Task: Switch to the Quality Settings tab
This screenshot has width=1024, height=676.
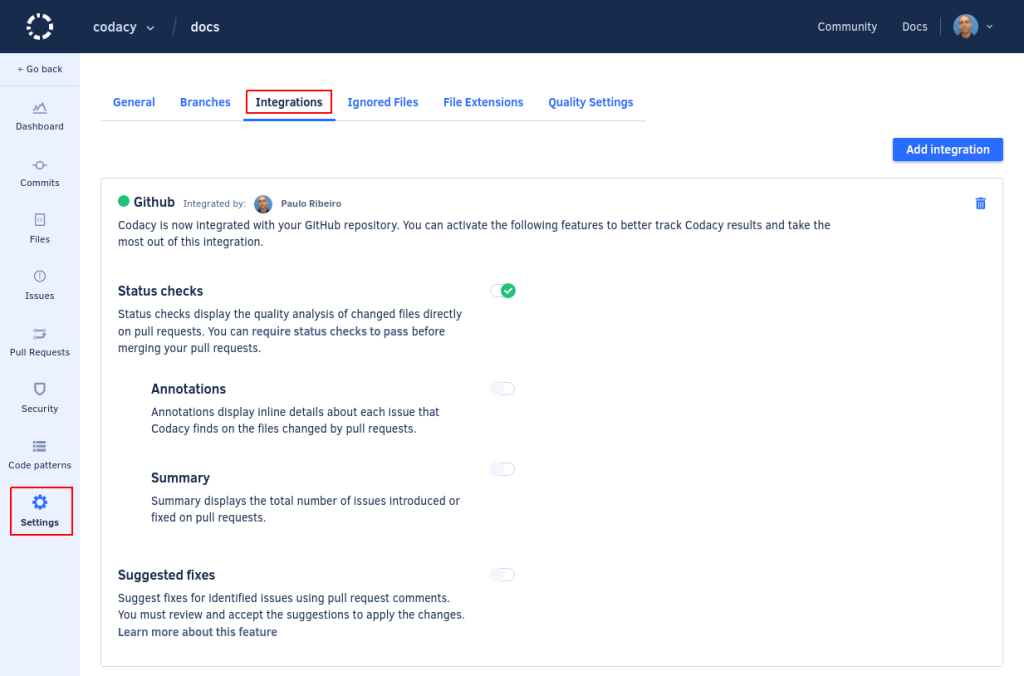Action: click(x=590, y=102)
